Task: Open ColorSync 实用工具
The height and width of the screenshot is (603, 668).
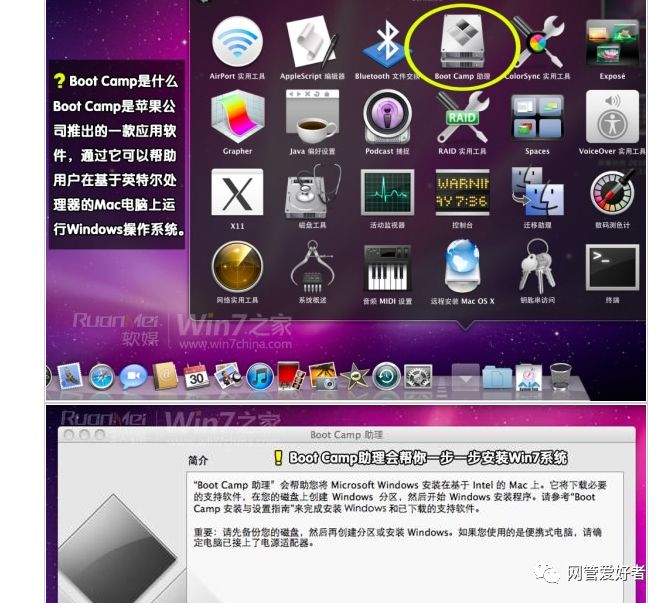Action: point(539,43)
